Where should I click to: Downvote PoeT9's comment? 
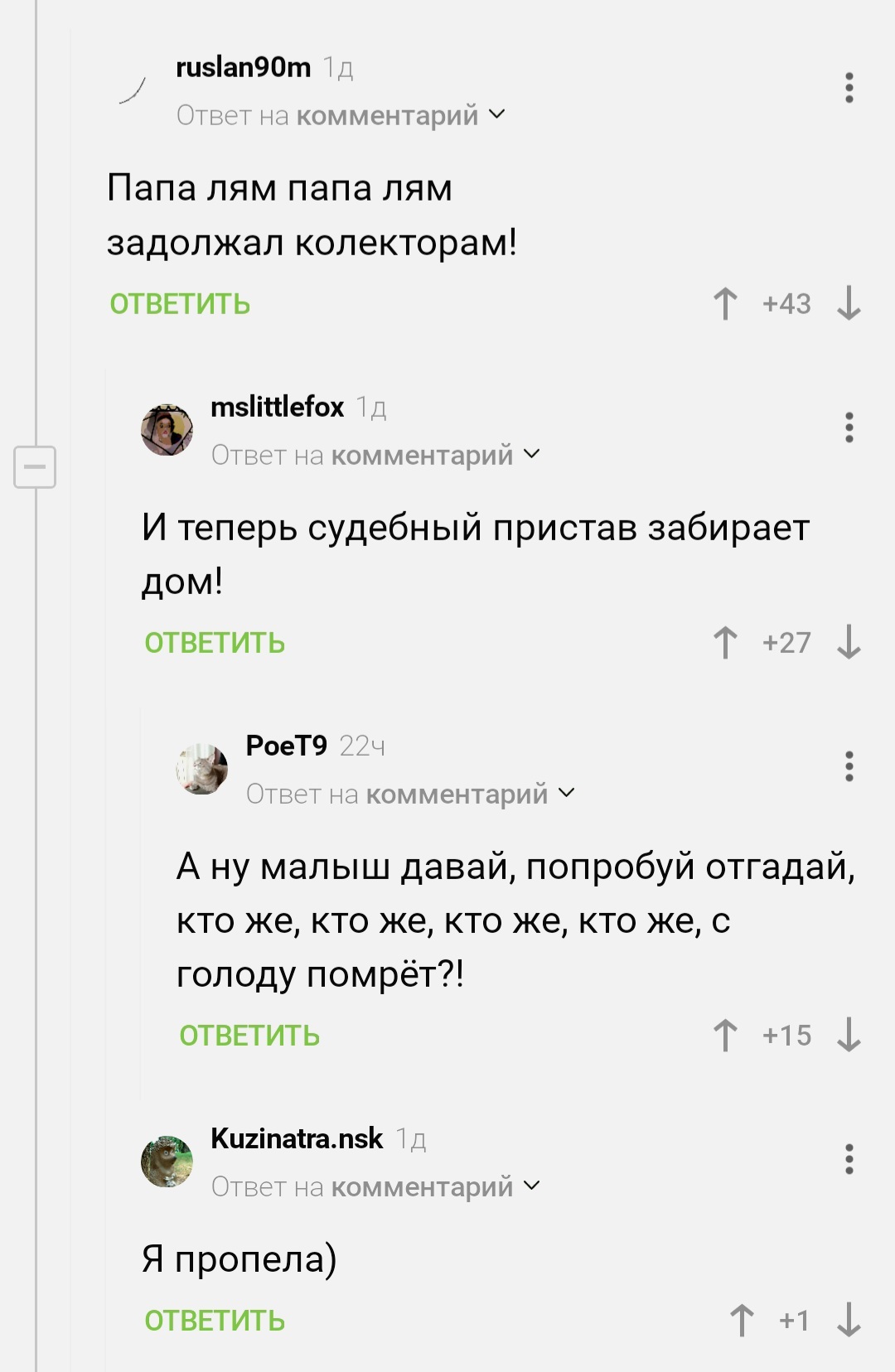pos(849,1036)
